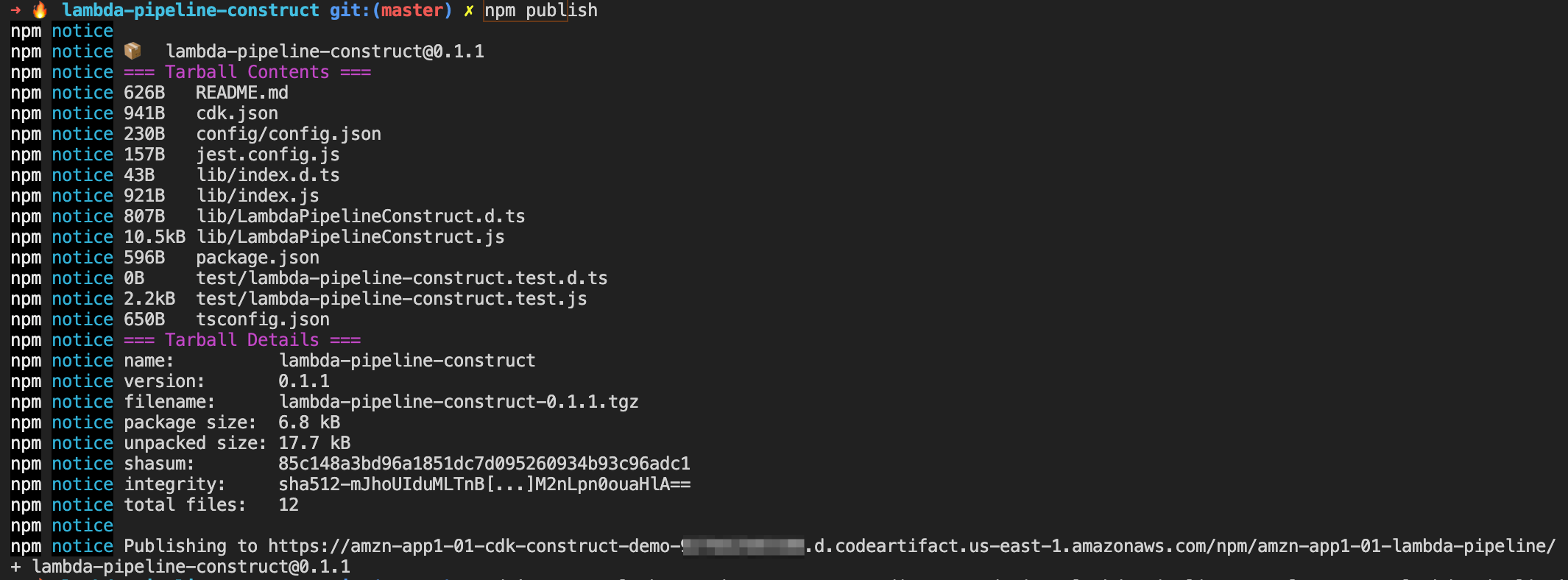The width and height of the screenshot is (1568, 580).
Task: Click the tsconfig.json file entry
Action: tap(263, 319)
